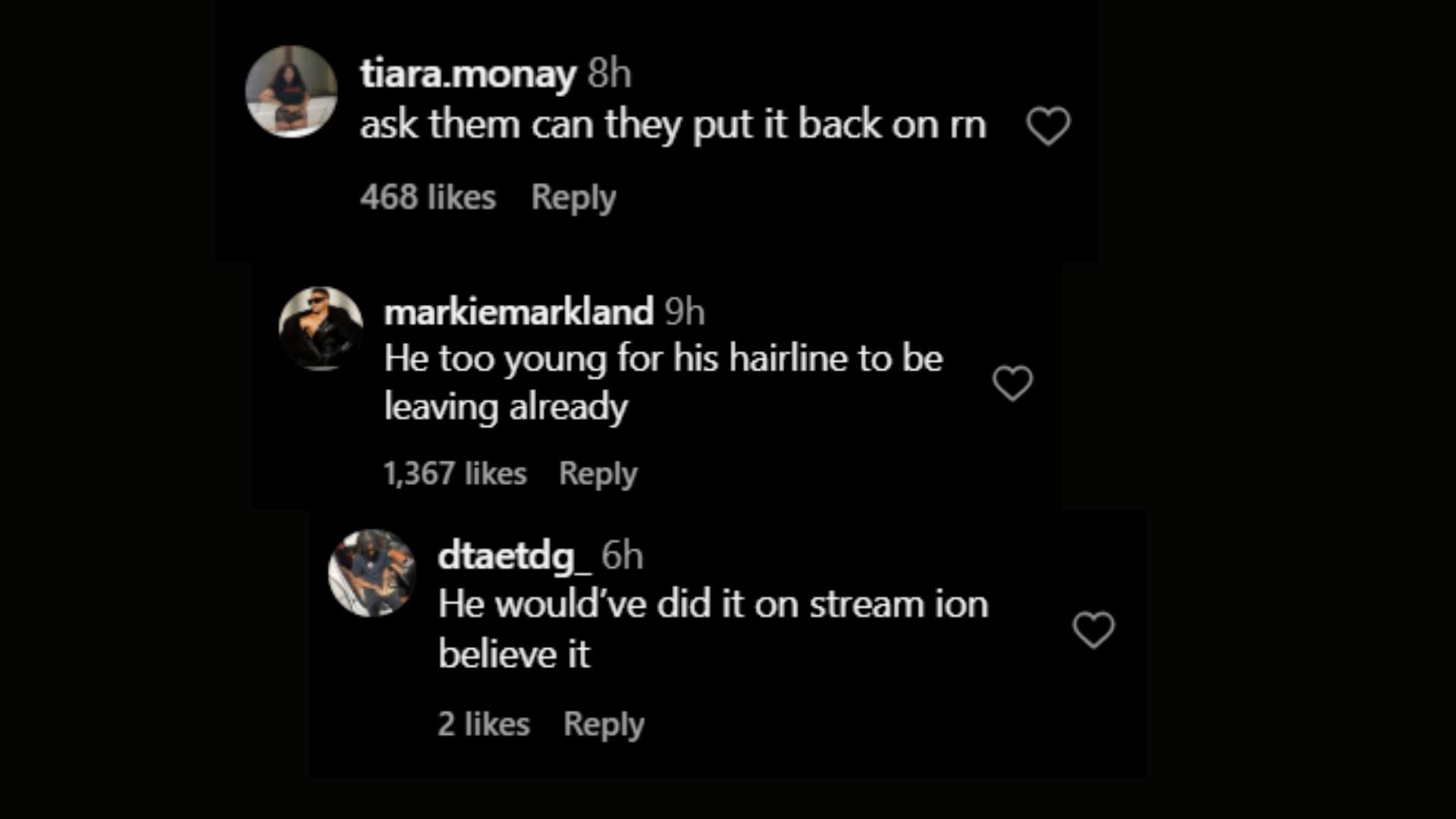Screen dimensions: 1456x819
Task: Click the 6h timestamp next to dtaetdg_
Action: pos(622,556)
